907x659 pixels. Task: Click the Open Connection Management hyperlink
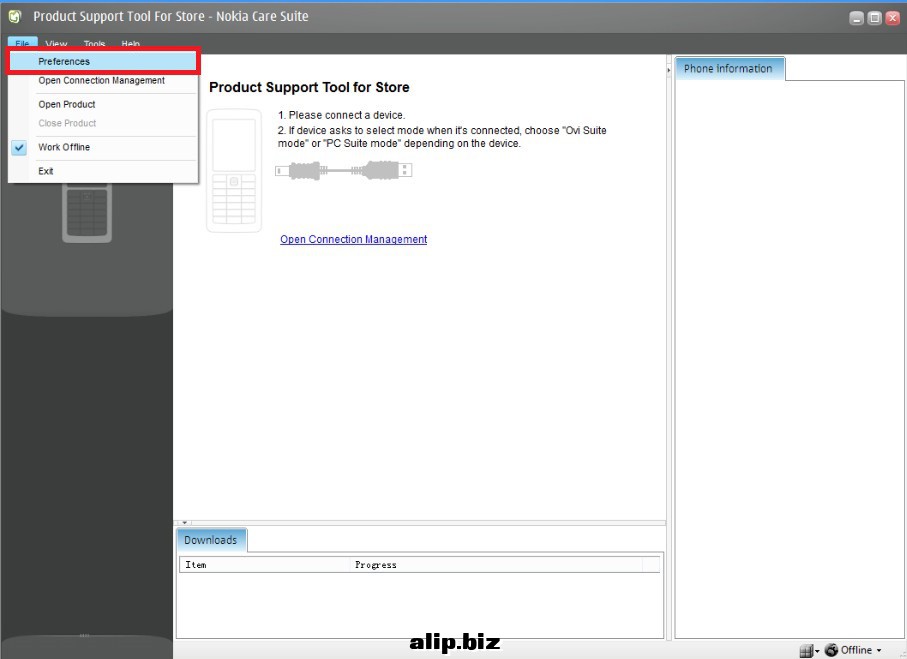[353, 239]
